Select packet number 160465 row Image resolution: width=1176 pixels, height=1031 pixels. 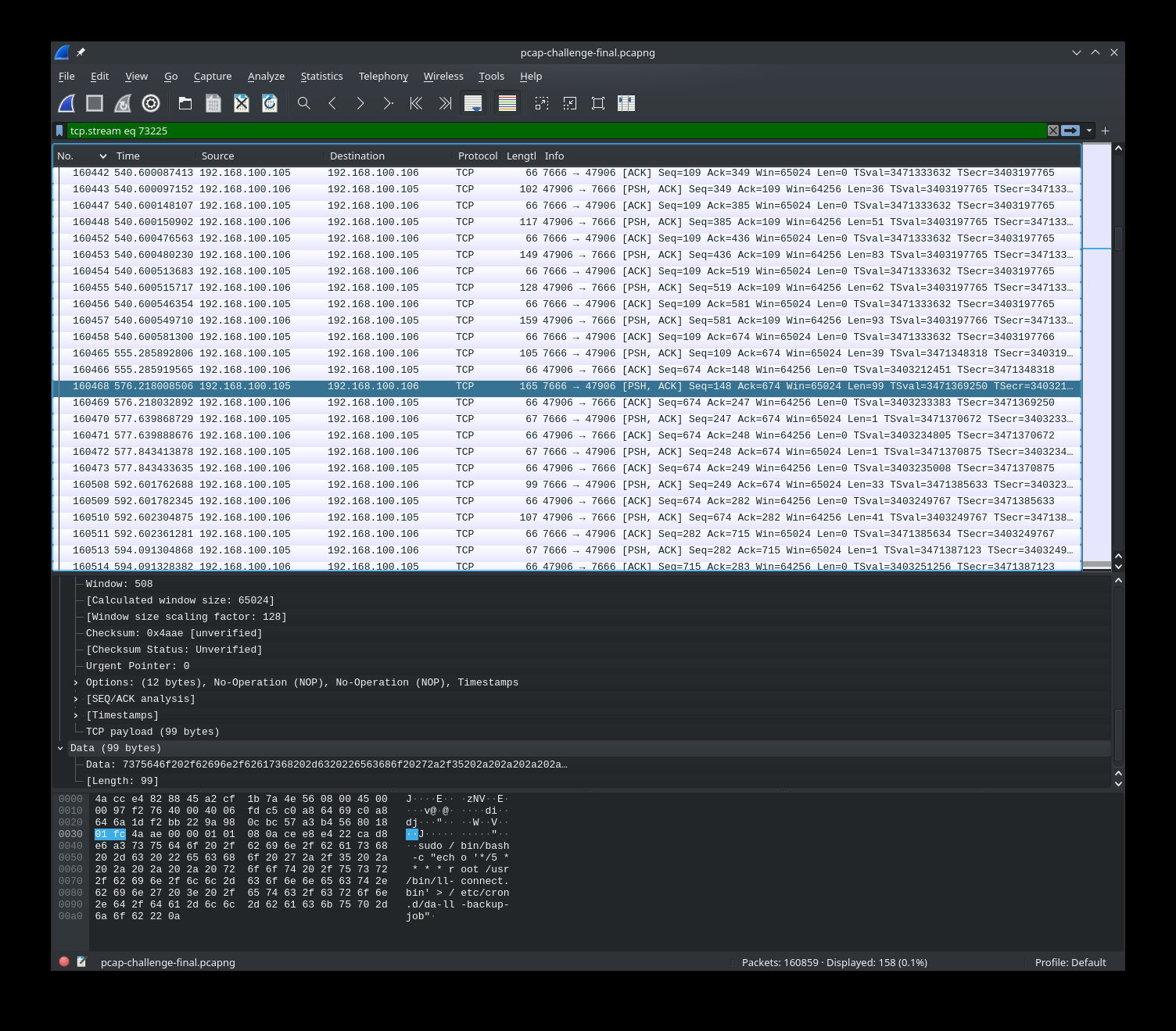567,353
